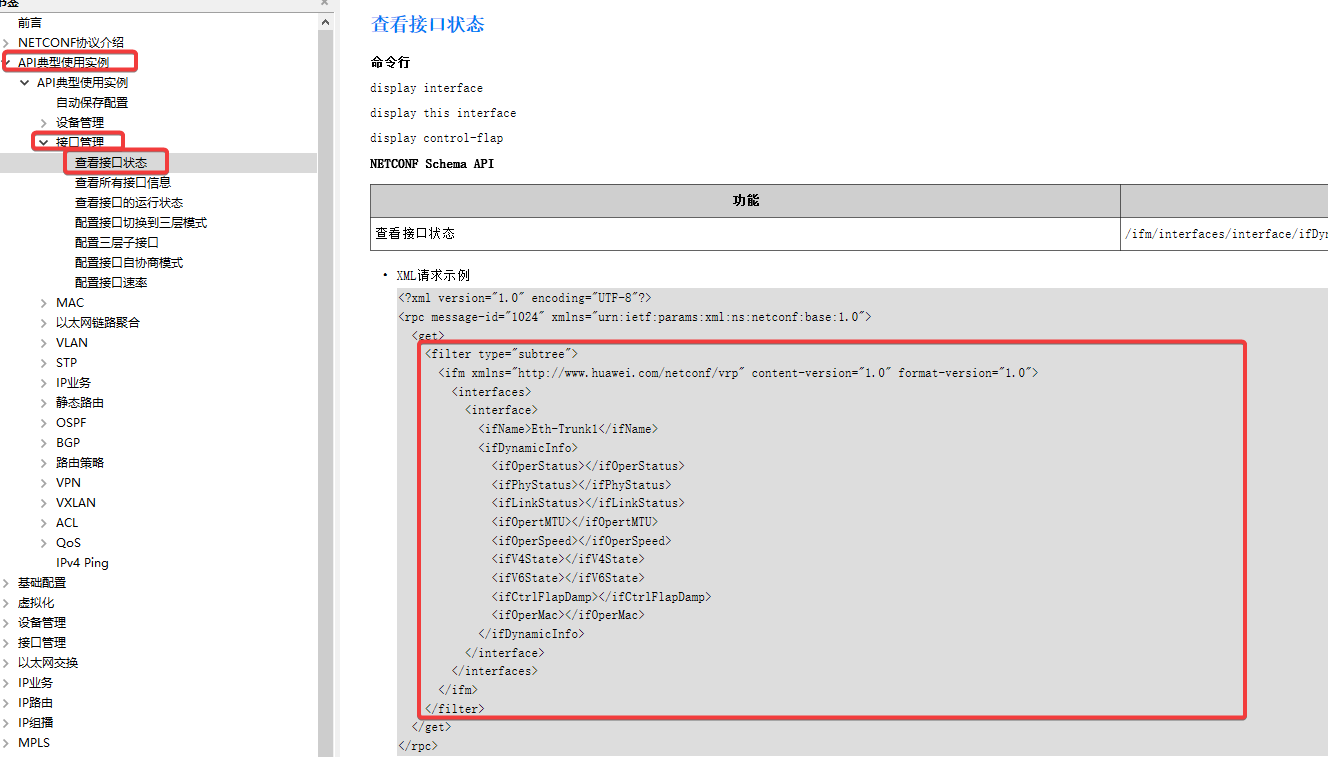Expand the VPN tree node
Image resolution: width=1328 pixels, height=757 pixels.
coord(44,483)
